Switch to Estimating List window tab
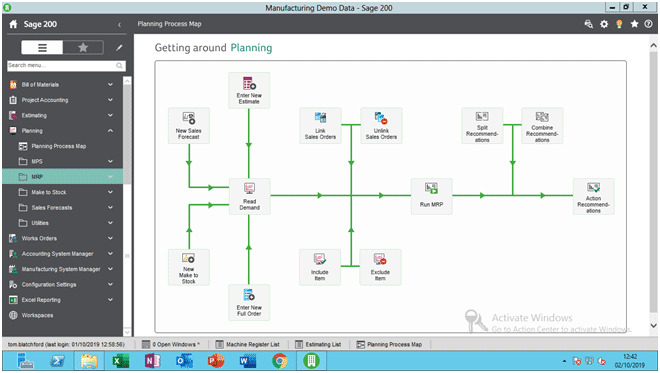The width and height of the screenshot is (660, 373). click(x=318, y=344)
